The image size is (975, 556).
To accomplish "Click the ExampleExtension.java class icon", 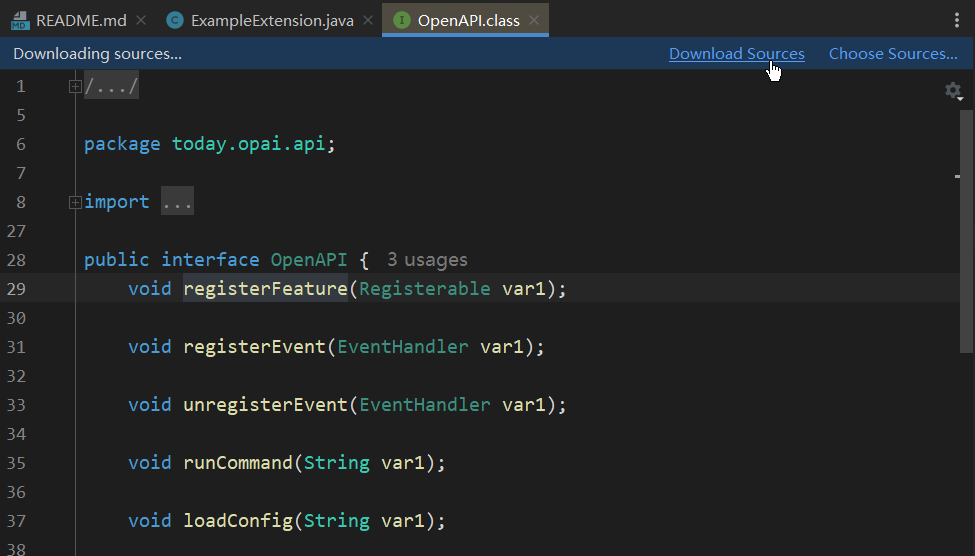I will (x=175, y=21).
